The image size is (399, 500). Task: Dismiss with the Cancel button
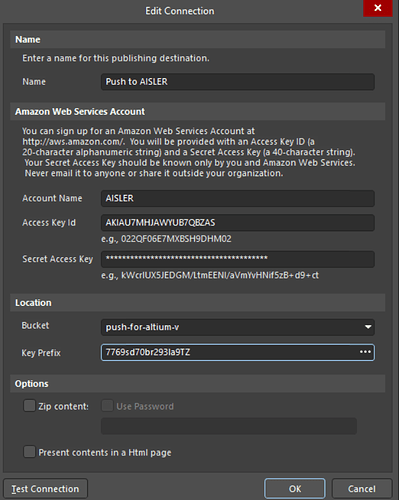pos(362,489)
